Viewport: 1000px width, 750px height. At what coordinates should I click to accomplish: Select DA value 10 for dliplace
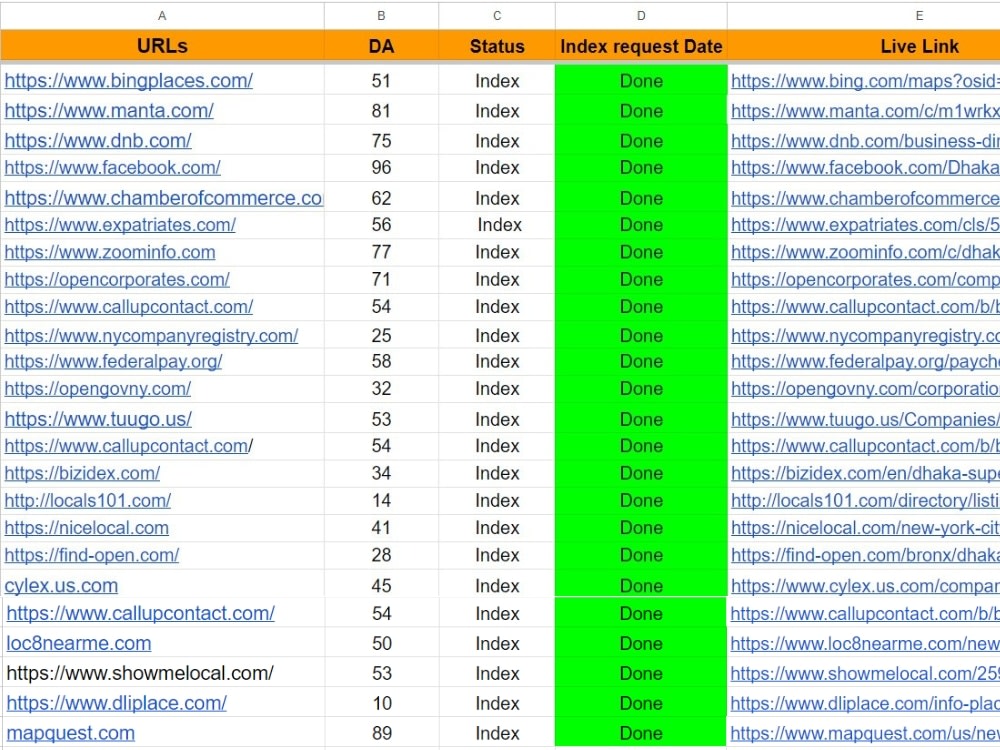click(x=381, y=703)
